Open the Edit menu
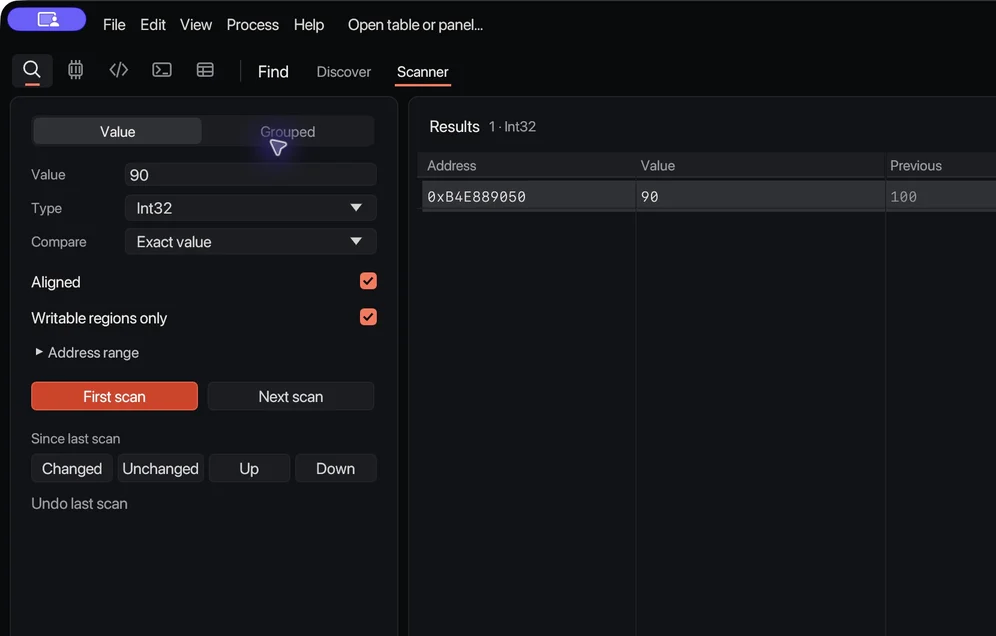Screen dimensions: 996x636 tap(153, 25)
